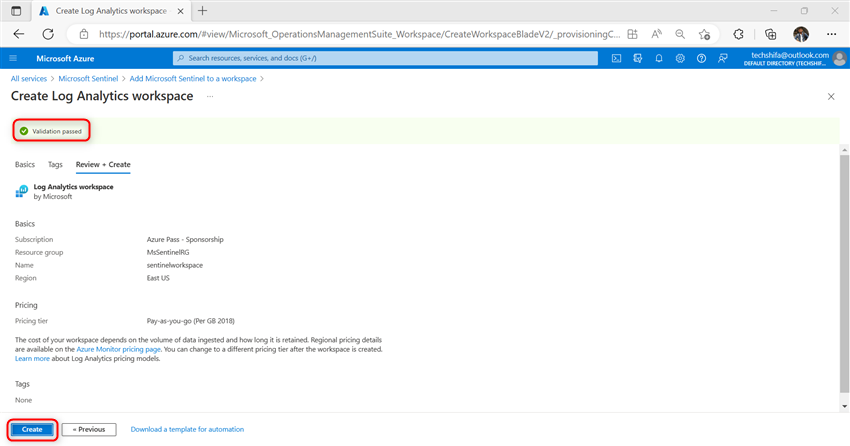
Task: Navigate to Add Microsoft Sentinel to a workspace breadcrumb
Action: pos(193,79)
